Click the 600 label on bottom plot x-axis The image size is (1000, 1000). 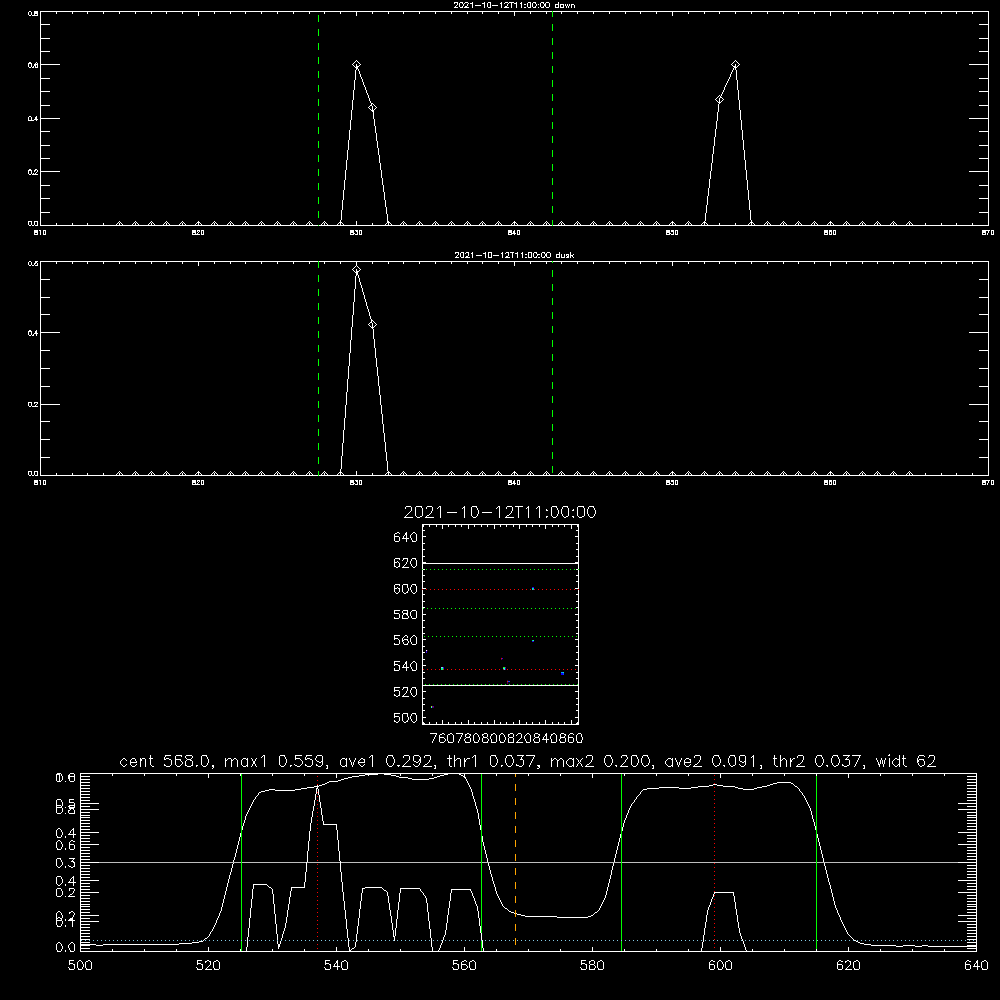pos(721,966)
